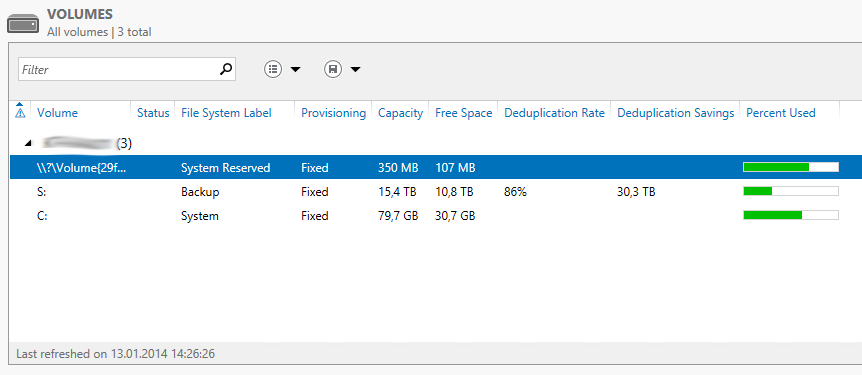The height and width of the screenshot is (375, 862).
Task: Click the 350 MB capacity value
Action: [398, 168]
